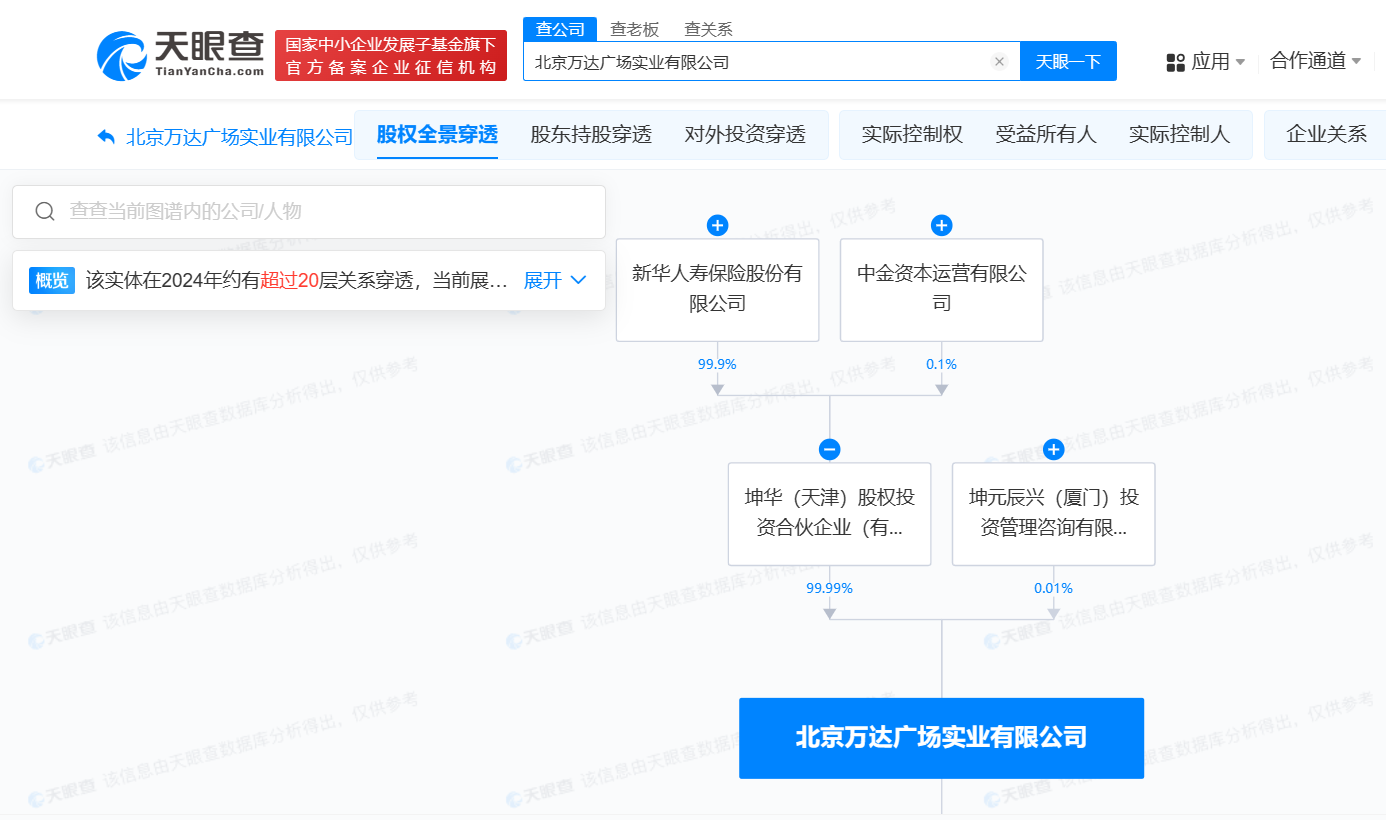Screen dimensions: 1386x820
Task: Collapse the 坤华（天津）股权投资 node
Action: coord(829,449)
